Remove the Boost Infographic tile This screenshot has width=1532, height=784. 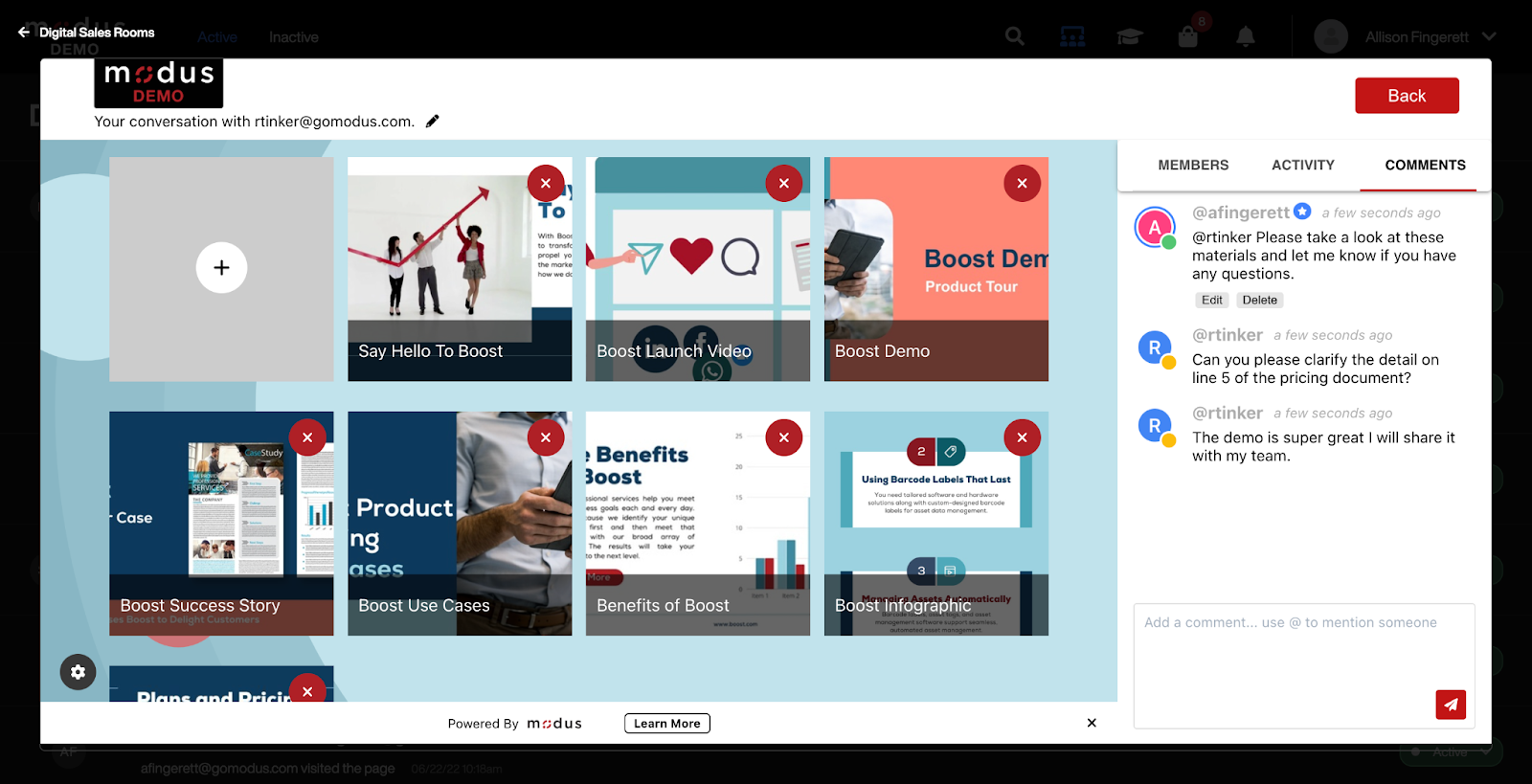tap(1022, 437)
